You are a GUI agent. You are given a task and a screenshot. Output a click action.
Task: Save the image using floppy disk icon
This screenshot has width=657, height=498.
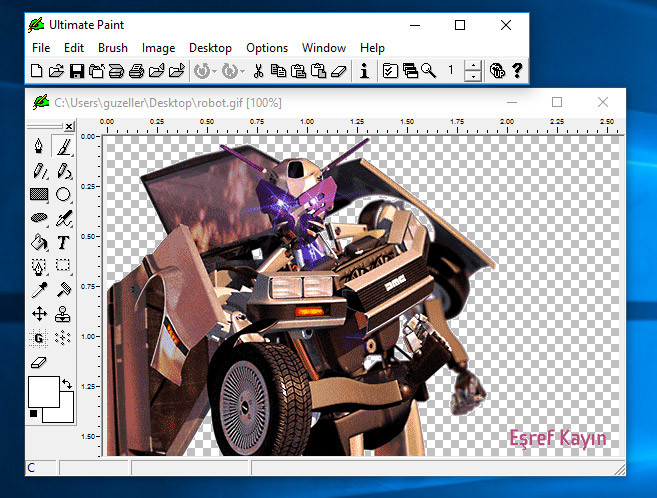[x=77, y=70]
